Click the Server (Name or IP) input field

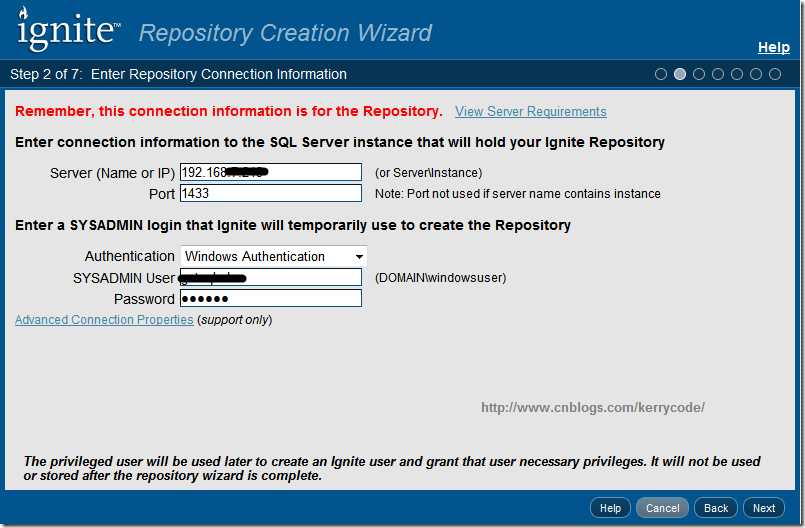click(x=271, y=172)
